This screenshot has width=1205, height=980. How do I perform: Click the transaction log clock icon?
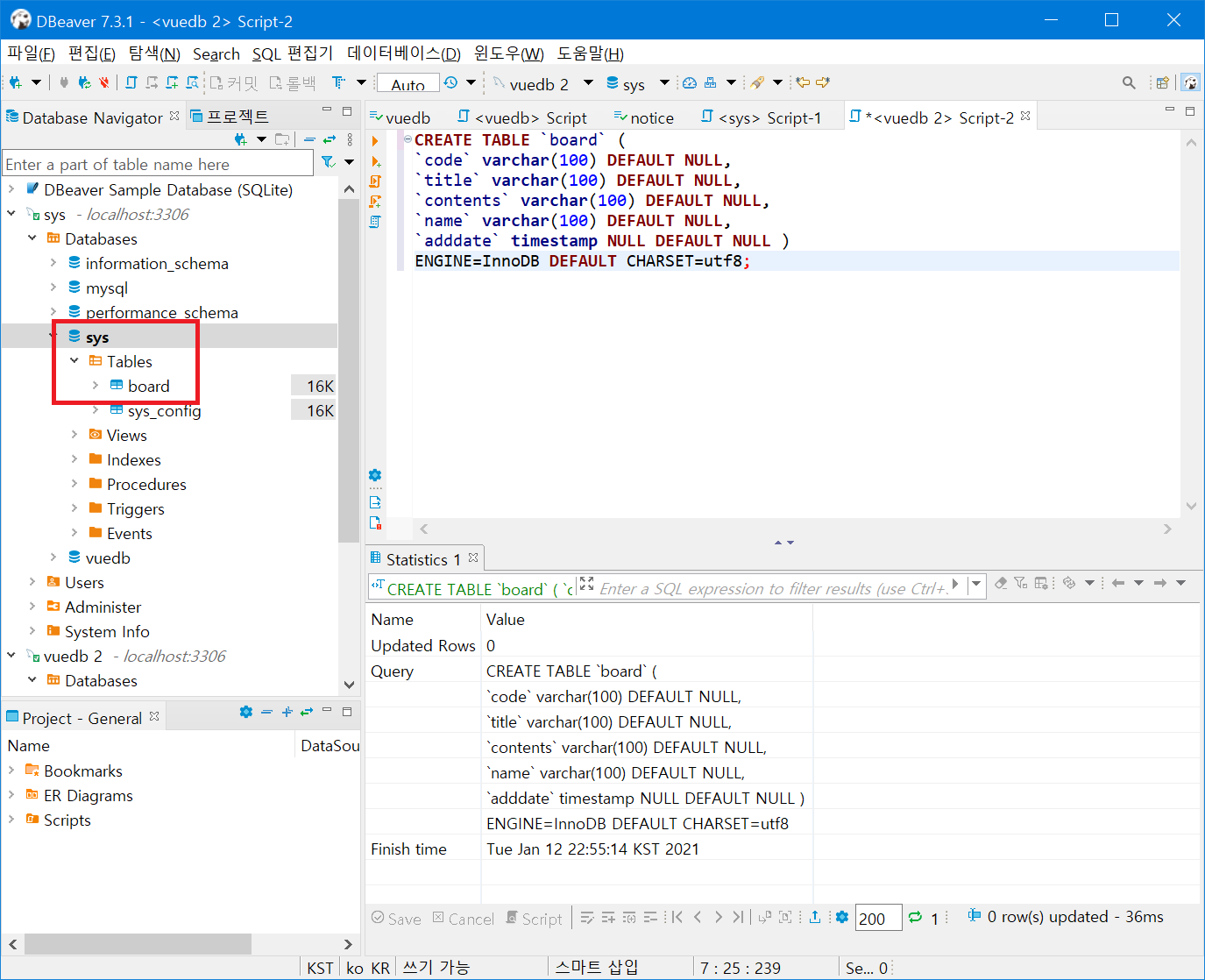click(450, 83)
